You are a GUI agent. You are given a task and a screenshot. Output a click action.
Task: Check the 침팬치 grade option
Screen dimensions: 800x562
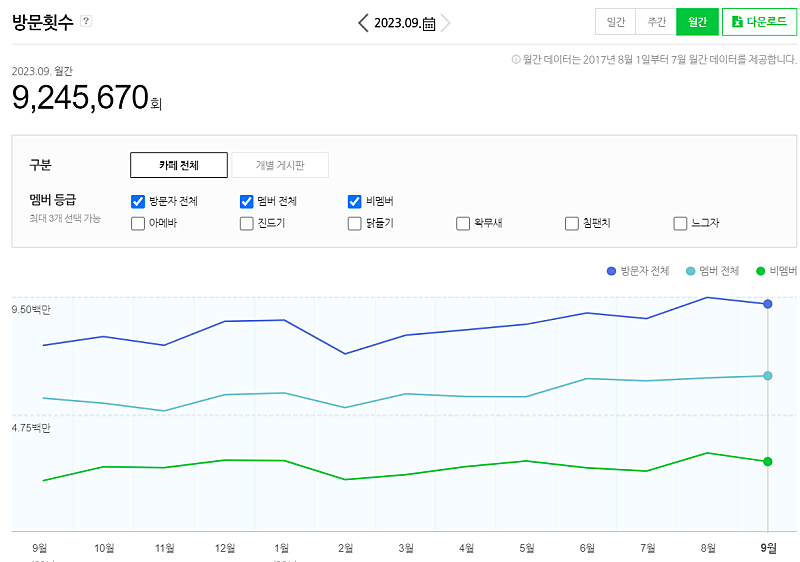(x=572, y=223)
